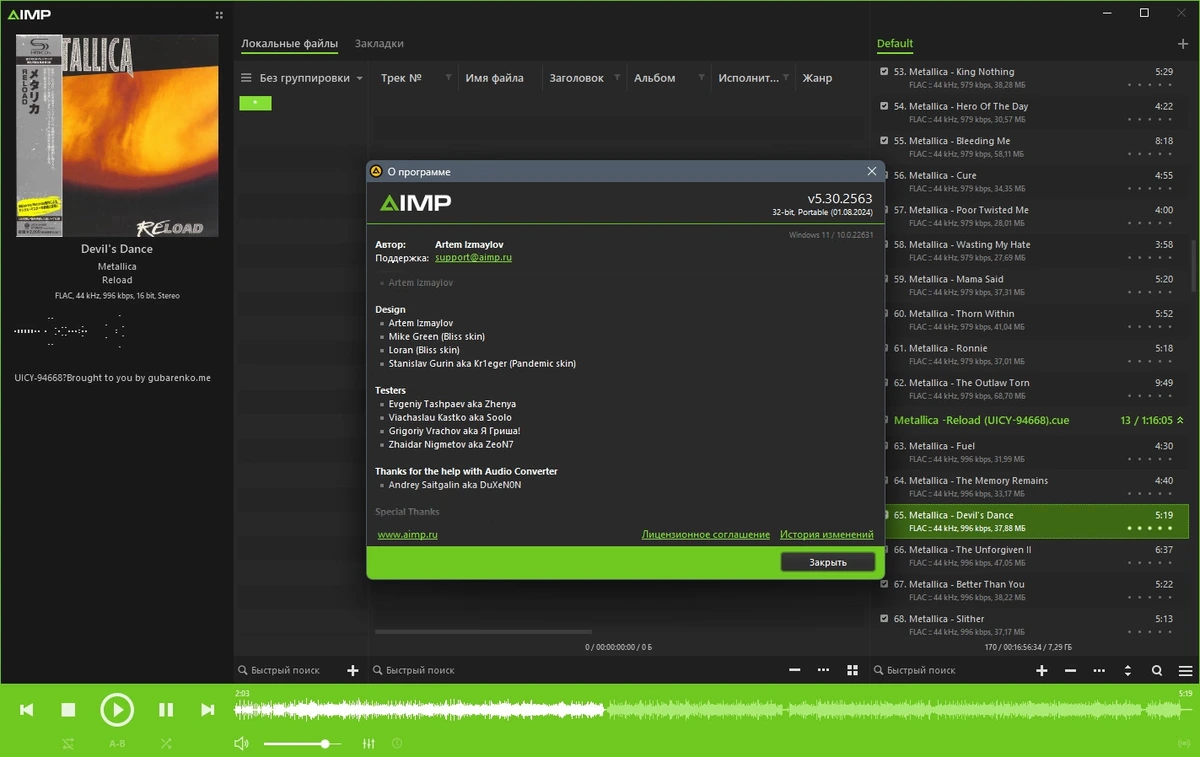Rate Devil's Dance with rating dots
Viewport: 1200px width, 757px height.
tap(1149, 528)
